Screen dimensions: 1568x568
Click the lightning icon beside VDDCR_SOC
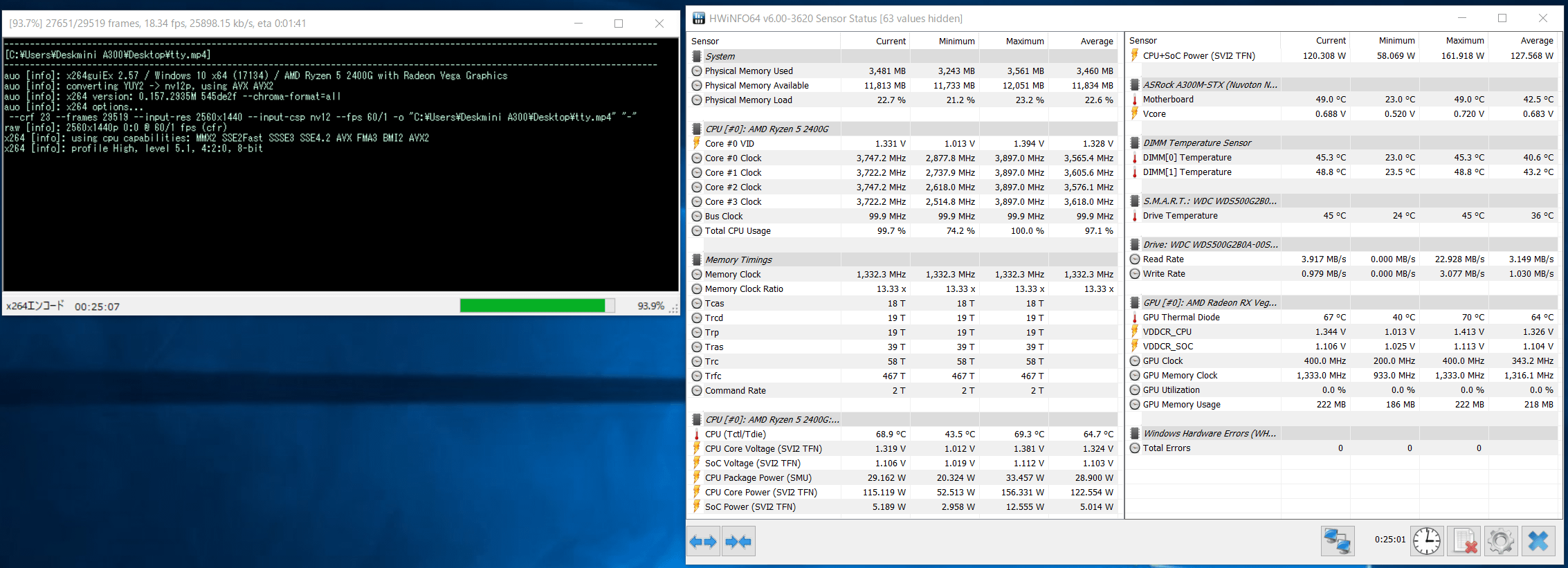[x=1135, y=346]
